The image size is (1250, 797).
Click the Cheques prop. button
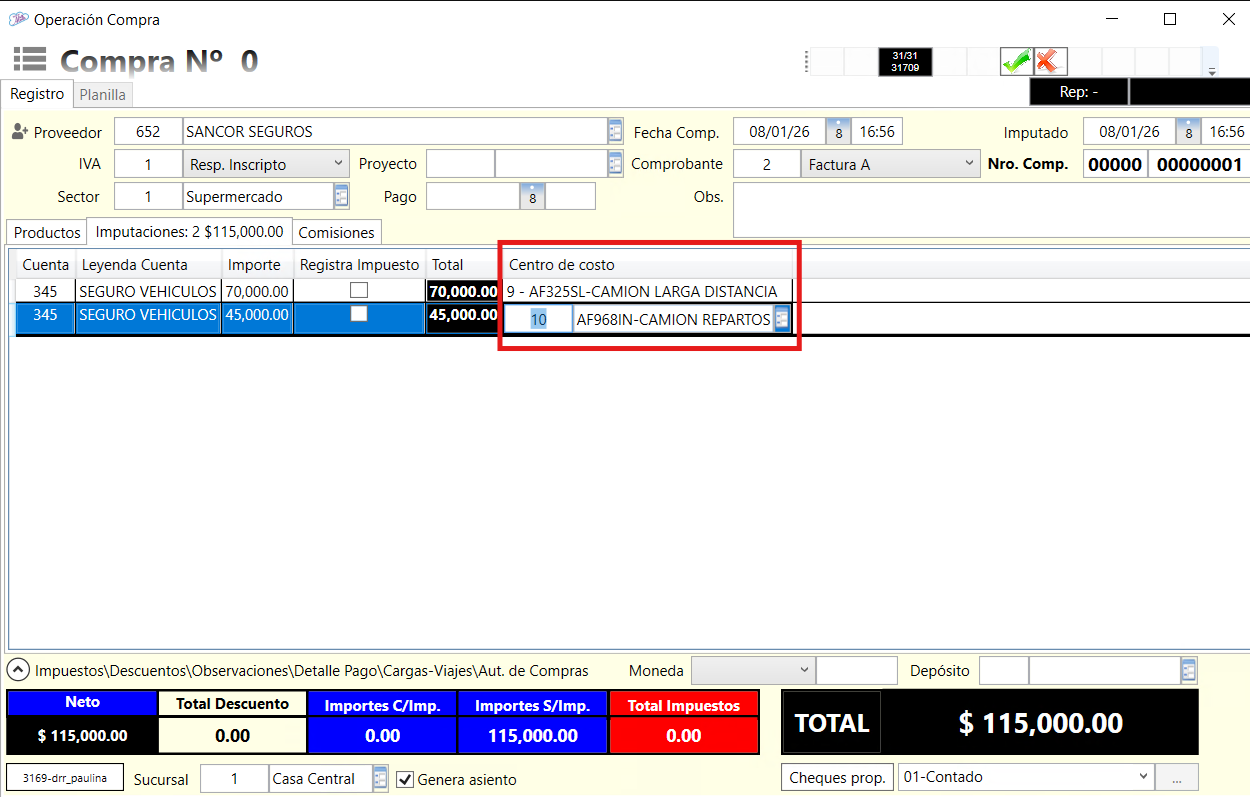pos(837,777)
